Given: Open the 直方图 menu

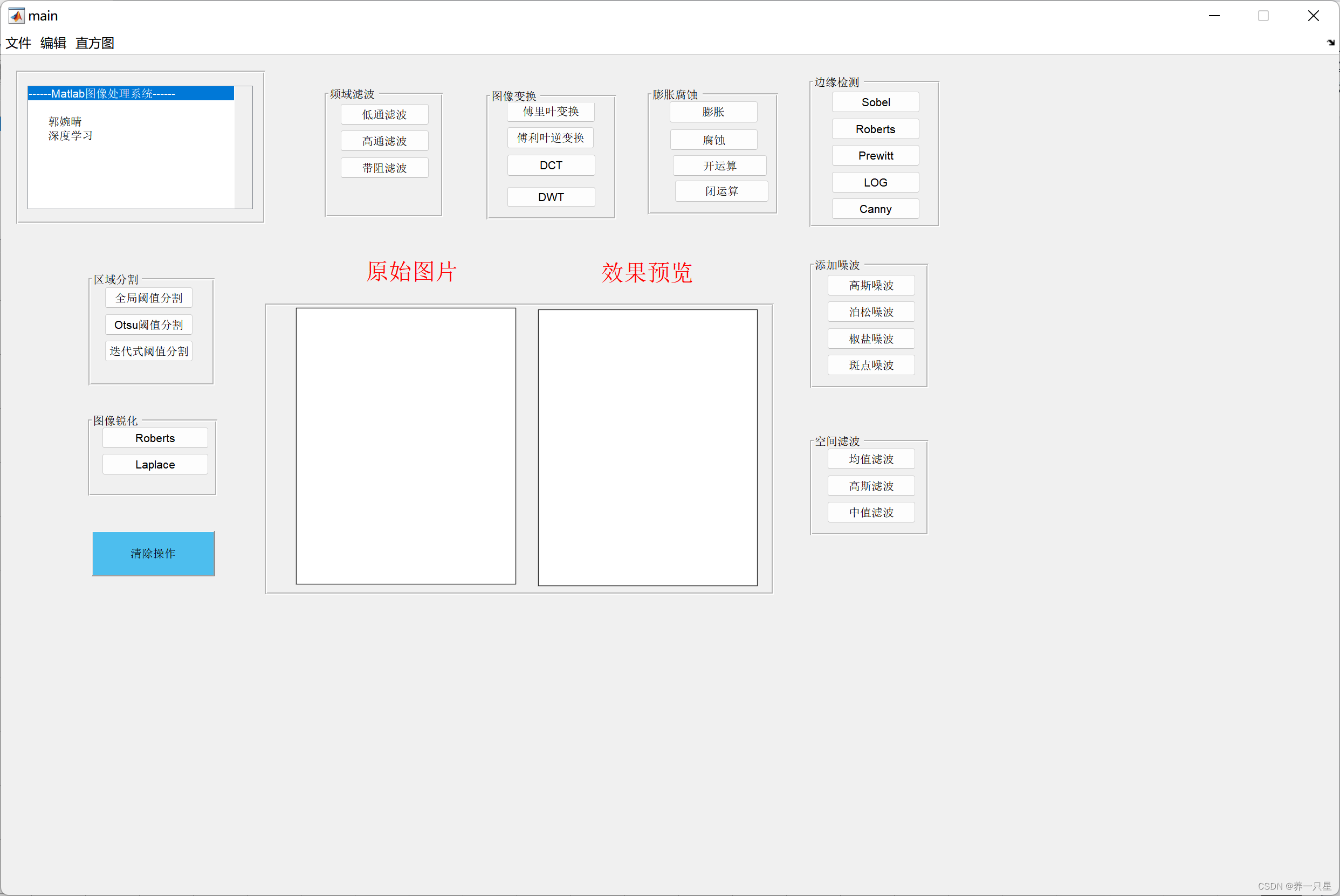Looking at the screenshot, I should pos(95,44).
